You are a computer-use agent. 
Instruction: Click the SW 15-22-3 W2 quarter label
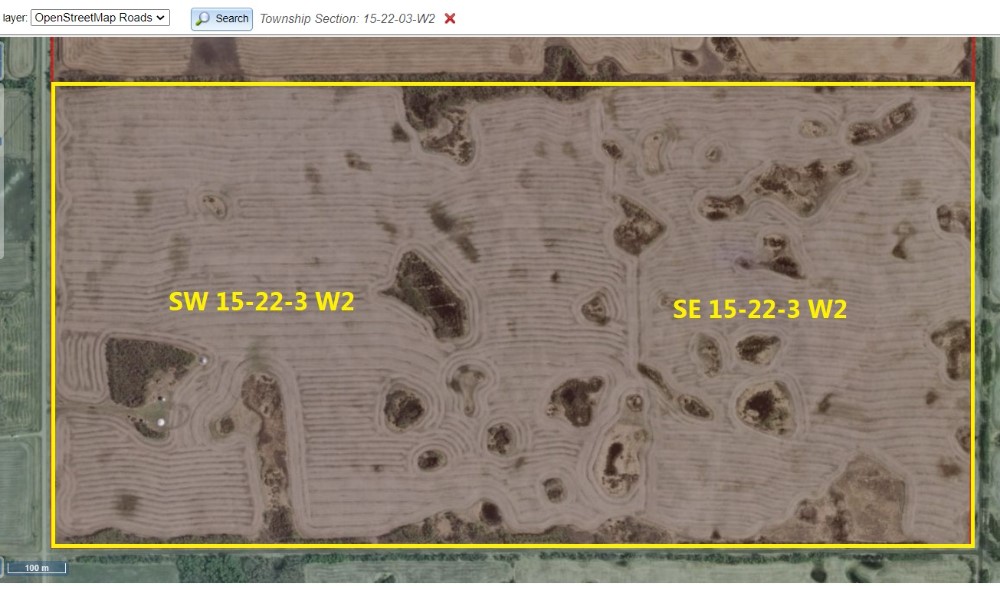[x=261, y=301]
